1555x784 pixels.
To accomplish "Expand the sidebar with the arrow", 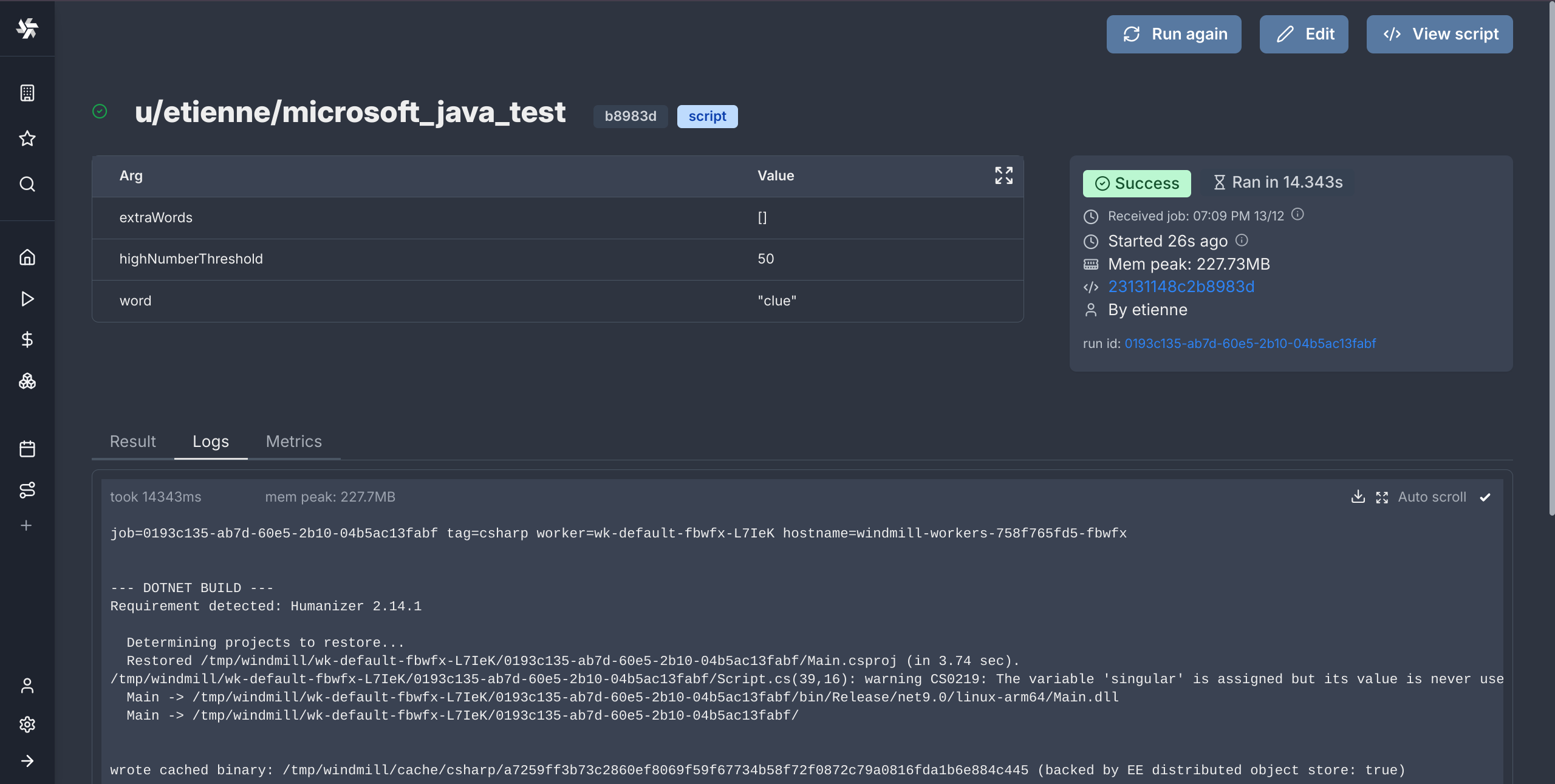I will (x=27, y=761).
